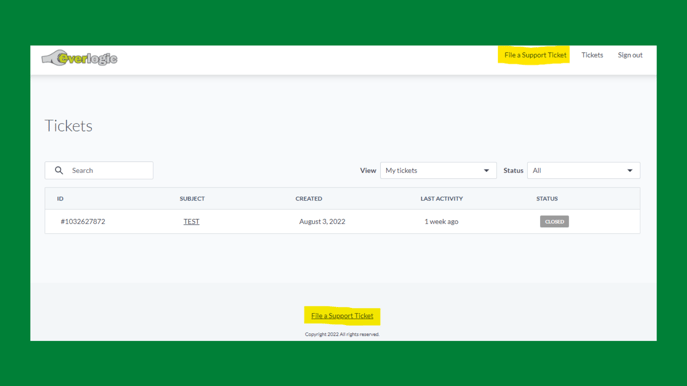Open the View 'My tickets' dropdown
The image size is (687, 386).
click(438, 170)
